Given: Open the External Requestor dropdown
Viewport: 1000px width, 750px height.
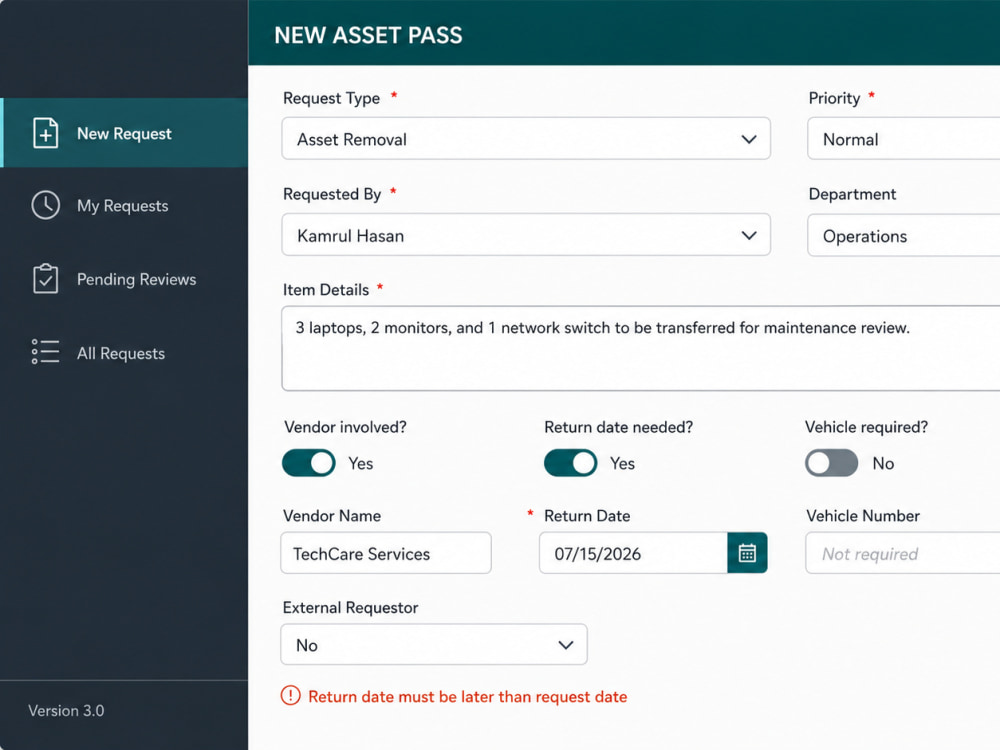Looking at the screenshot, I should click(434, 645).
